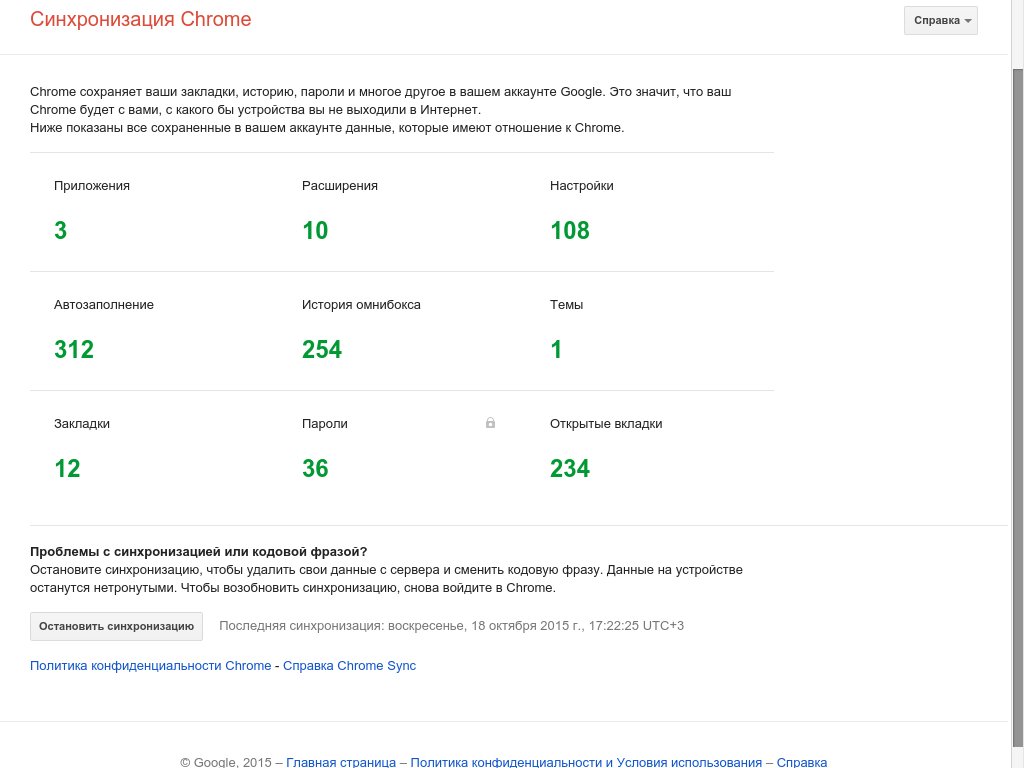Click the Расширения count 10

pos(315,230)
